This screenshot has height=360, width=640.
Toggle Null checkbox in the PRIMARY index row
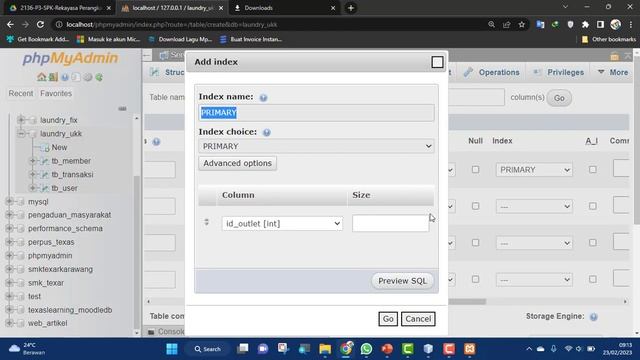pyautogui.click(x=476, y=169)
